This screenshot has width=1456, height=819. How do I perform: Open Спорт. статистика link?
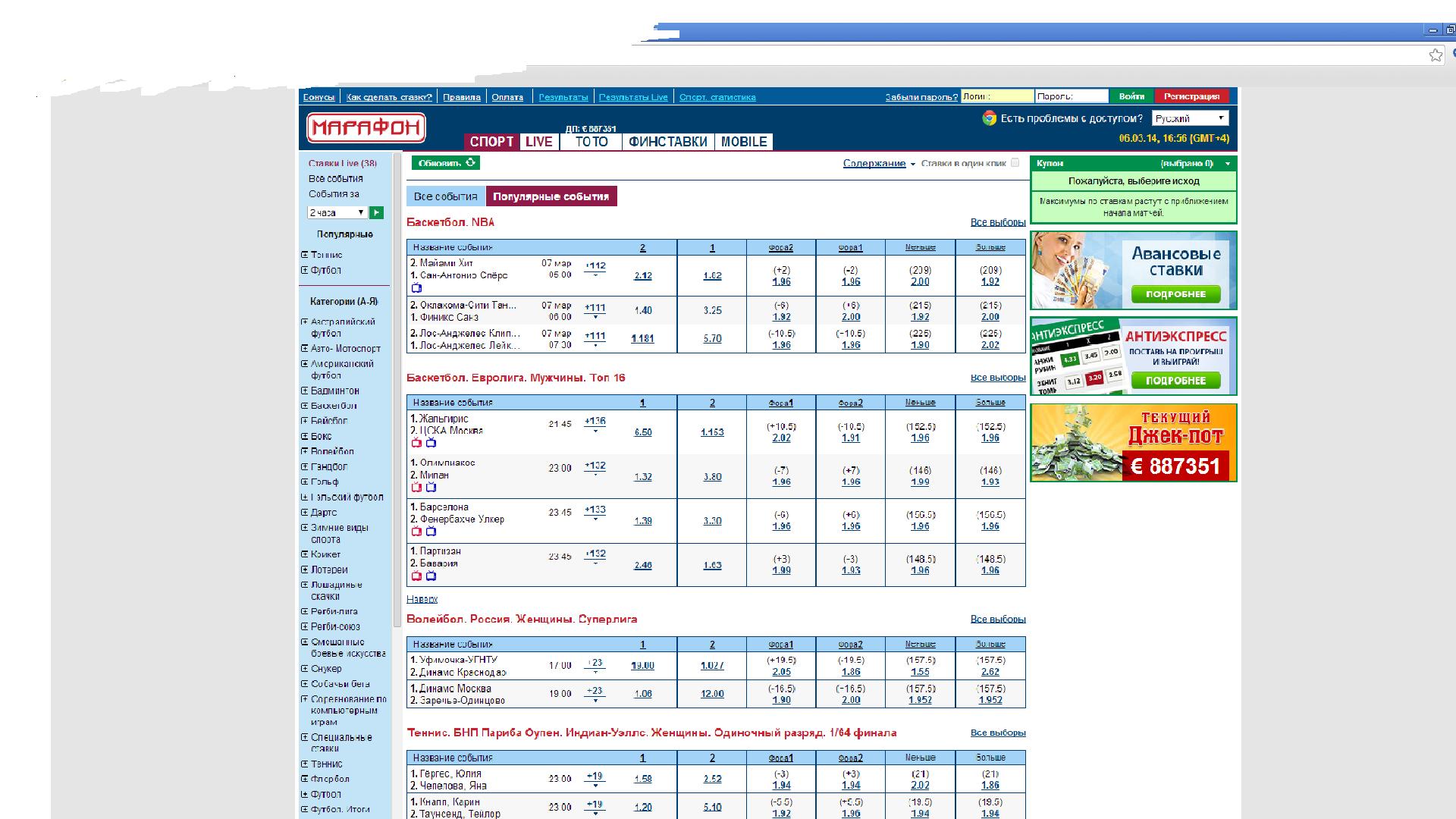[x=717, y=97]
